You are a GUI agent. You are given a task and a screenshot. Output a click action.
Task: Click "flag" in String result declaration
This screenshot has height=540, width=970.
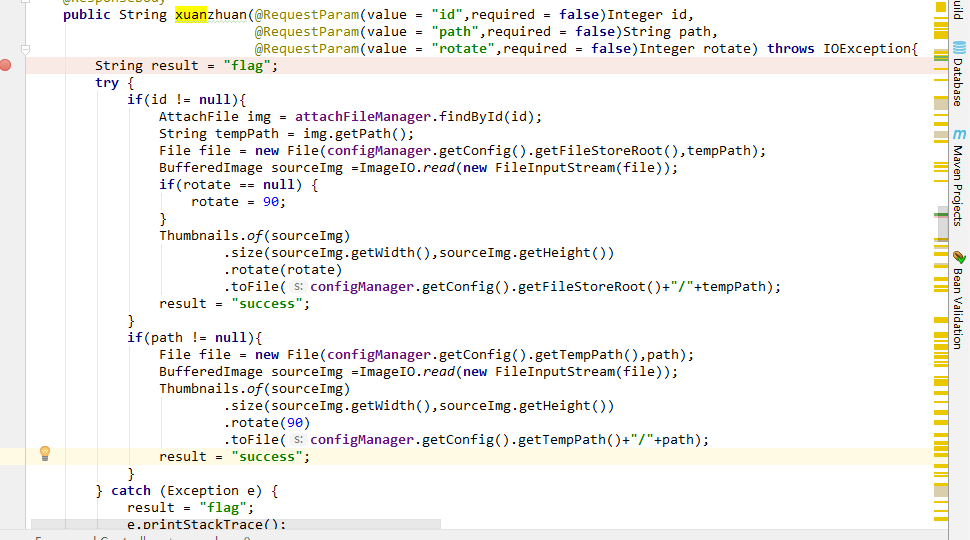247,66
